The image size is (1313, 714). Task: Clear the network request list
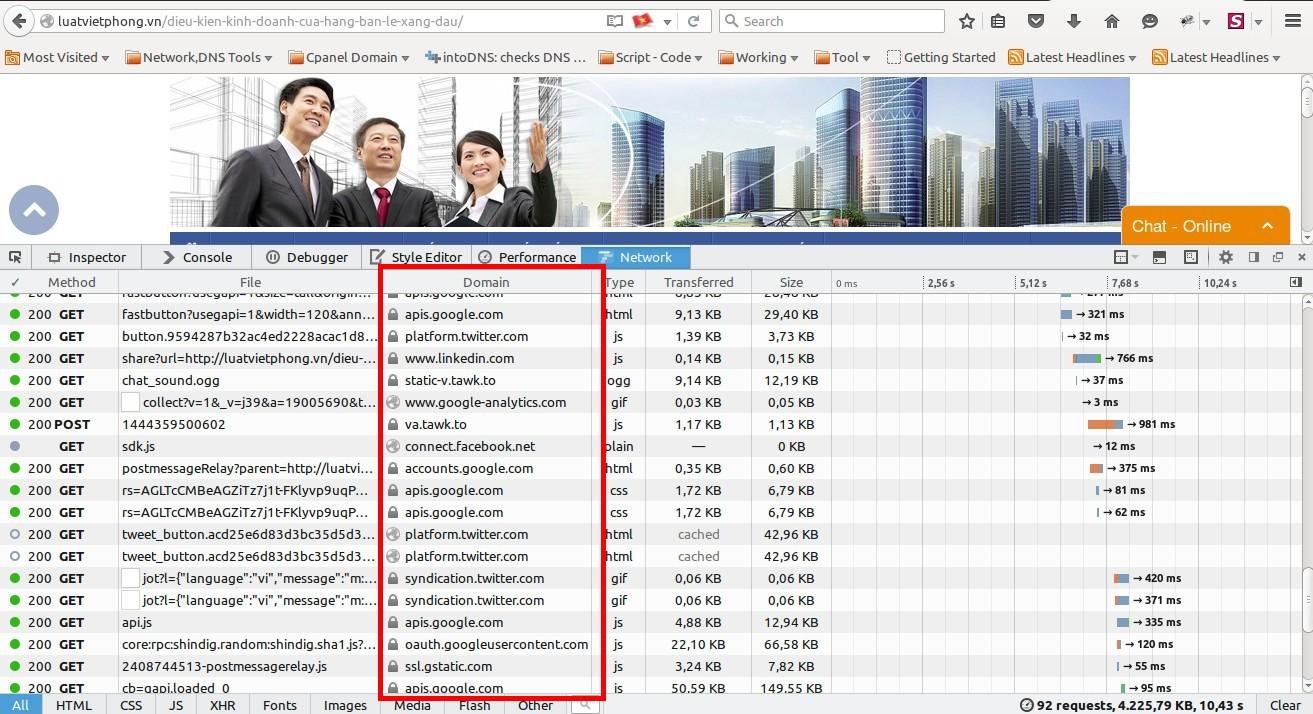(1285, 705)
